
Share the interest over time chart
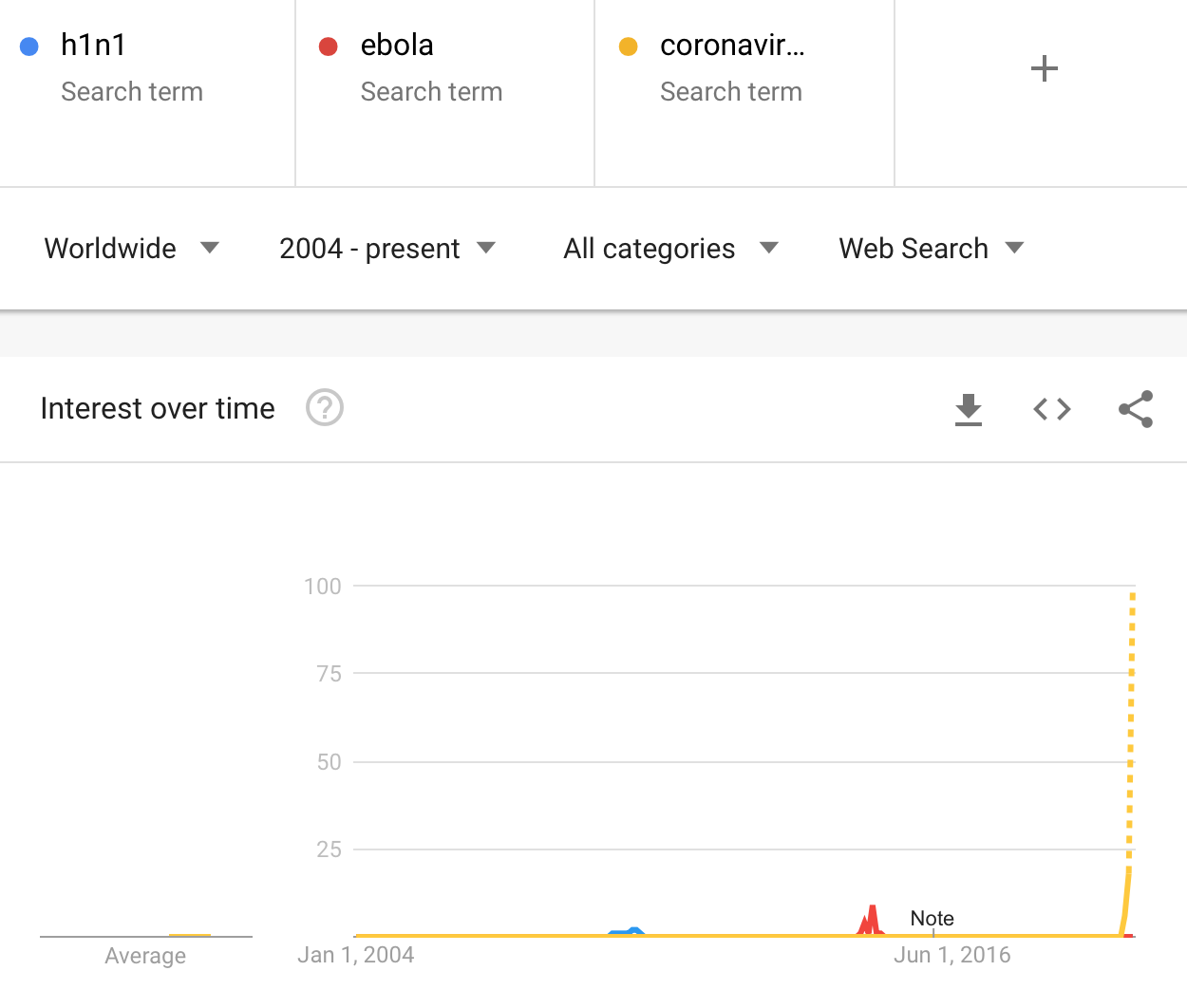1136,409
